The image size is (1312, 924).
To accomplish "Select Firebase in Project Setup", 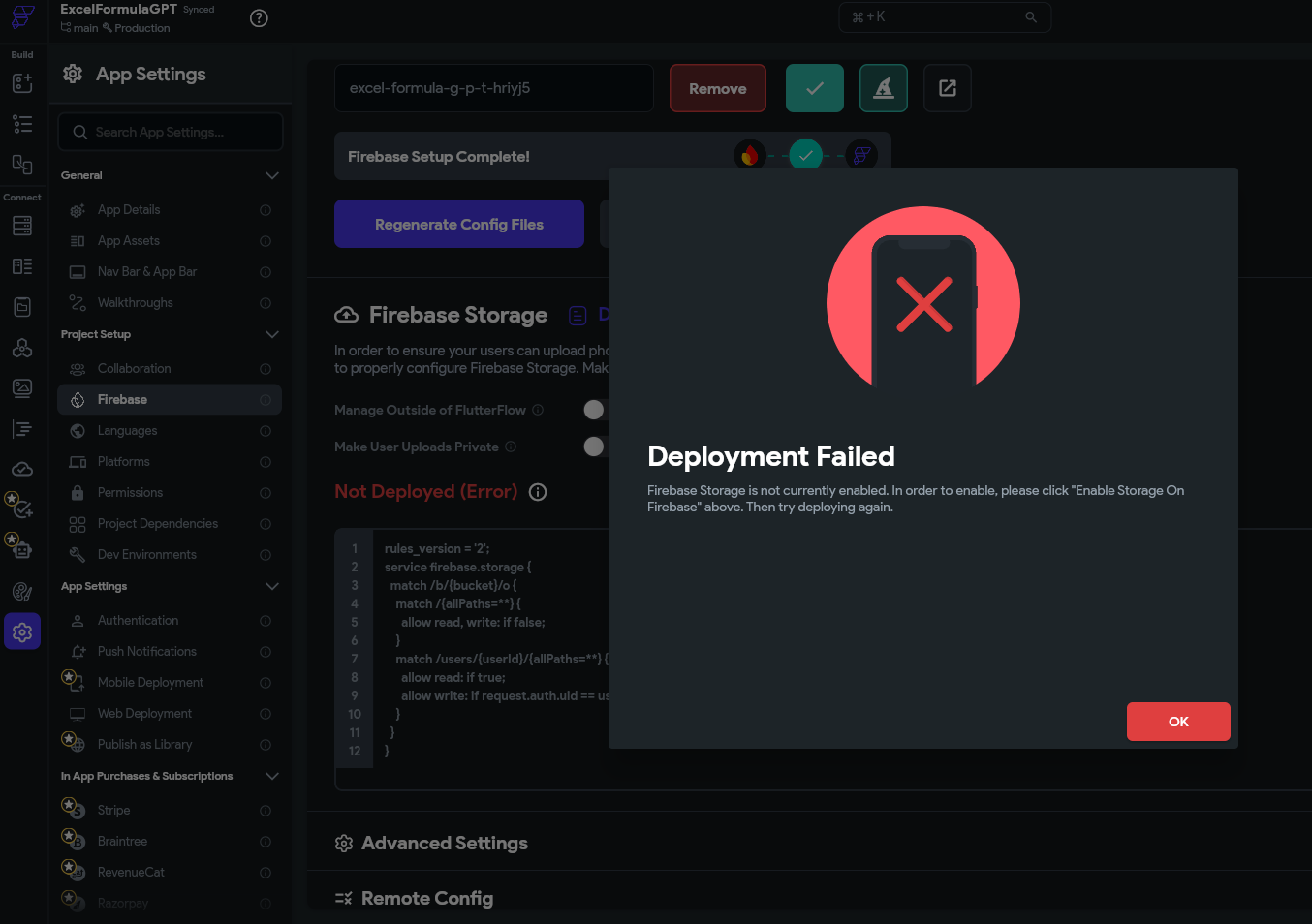I will click(170, 400).
